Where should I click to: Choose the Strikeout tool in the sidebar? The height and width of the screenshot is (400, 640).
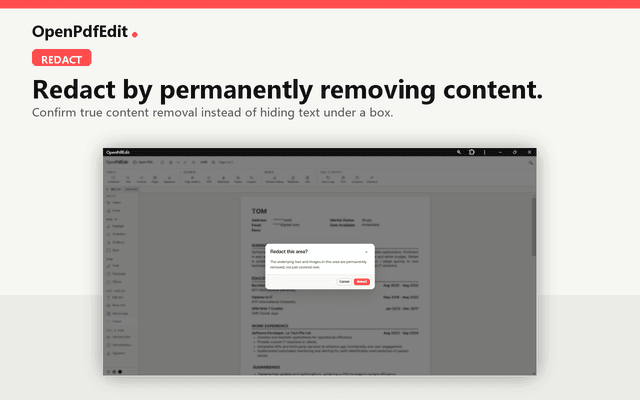tap(116, 242)
